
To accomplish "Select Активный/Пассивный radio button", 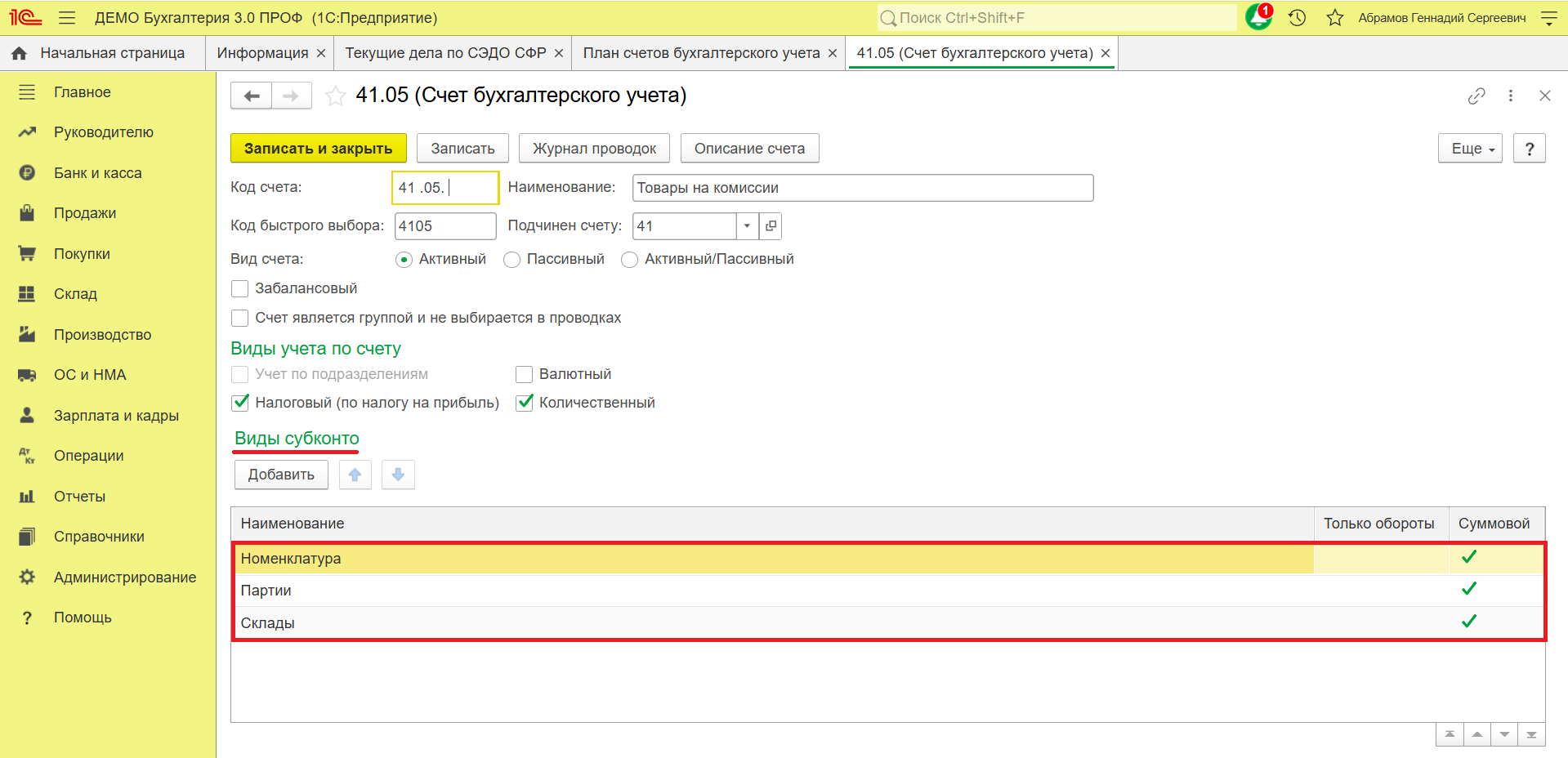I will (x=629, y=260).
